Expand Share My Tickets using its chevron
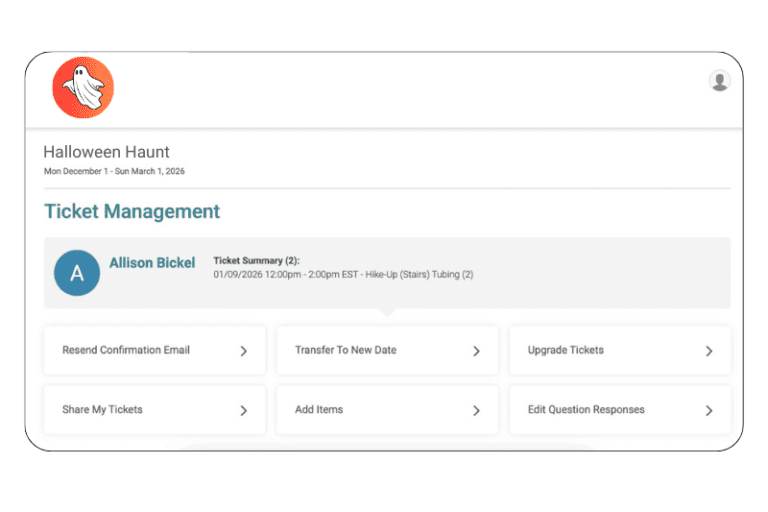 pos(243,410)
